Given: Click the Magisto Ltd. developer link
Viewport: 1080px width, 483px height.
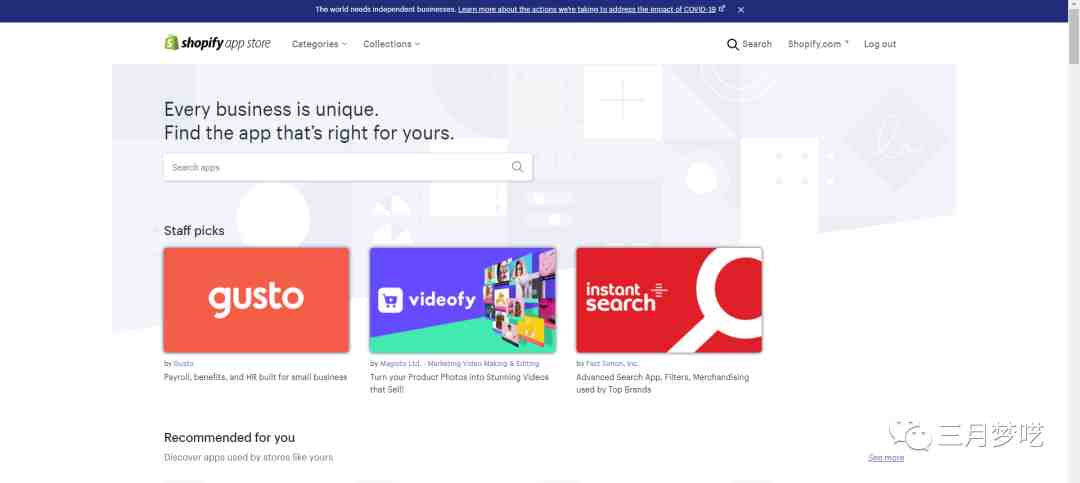Looking at the screenshot, I should 459,363.
